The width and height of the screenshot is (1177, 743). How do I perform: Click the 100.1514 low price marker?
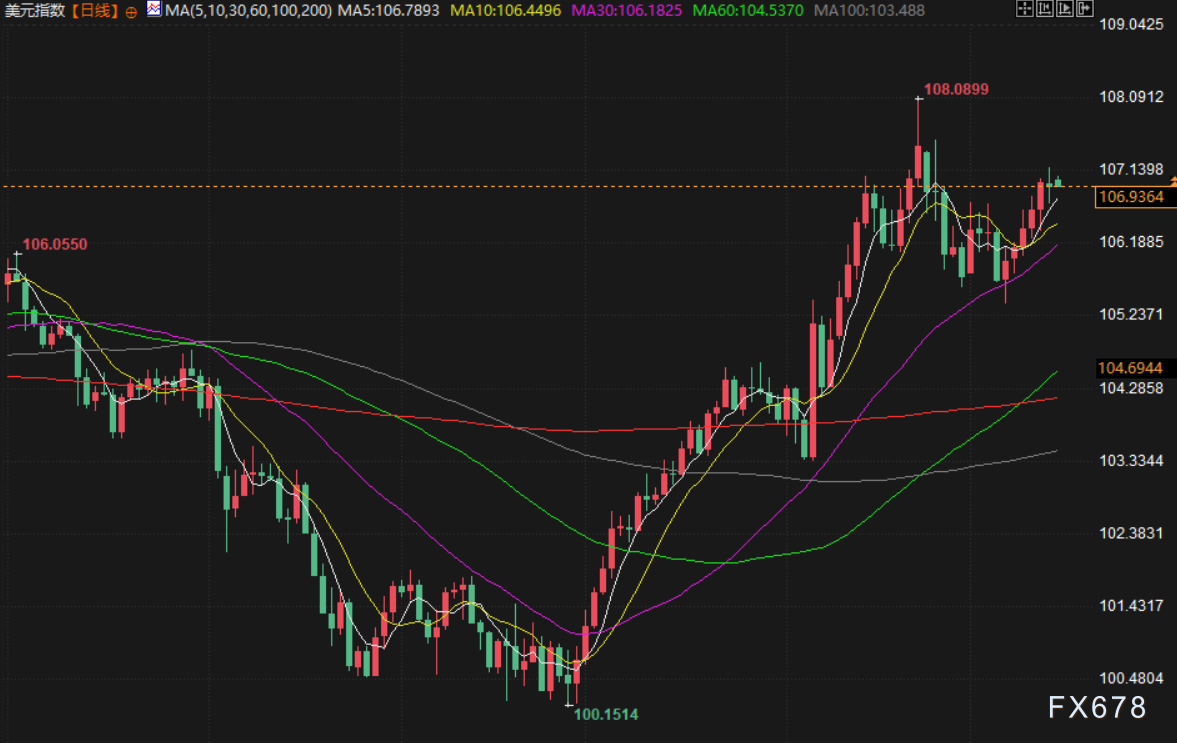605,714
